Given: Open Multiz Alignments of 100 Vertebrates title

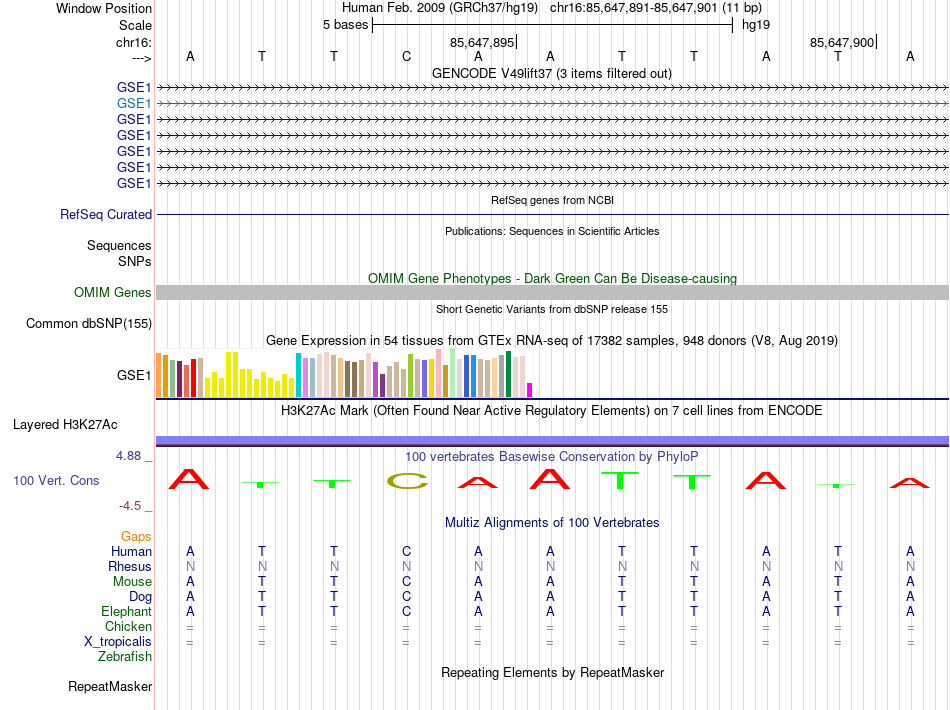Looking at the screenshot, I should click(x=552, y=522).
